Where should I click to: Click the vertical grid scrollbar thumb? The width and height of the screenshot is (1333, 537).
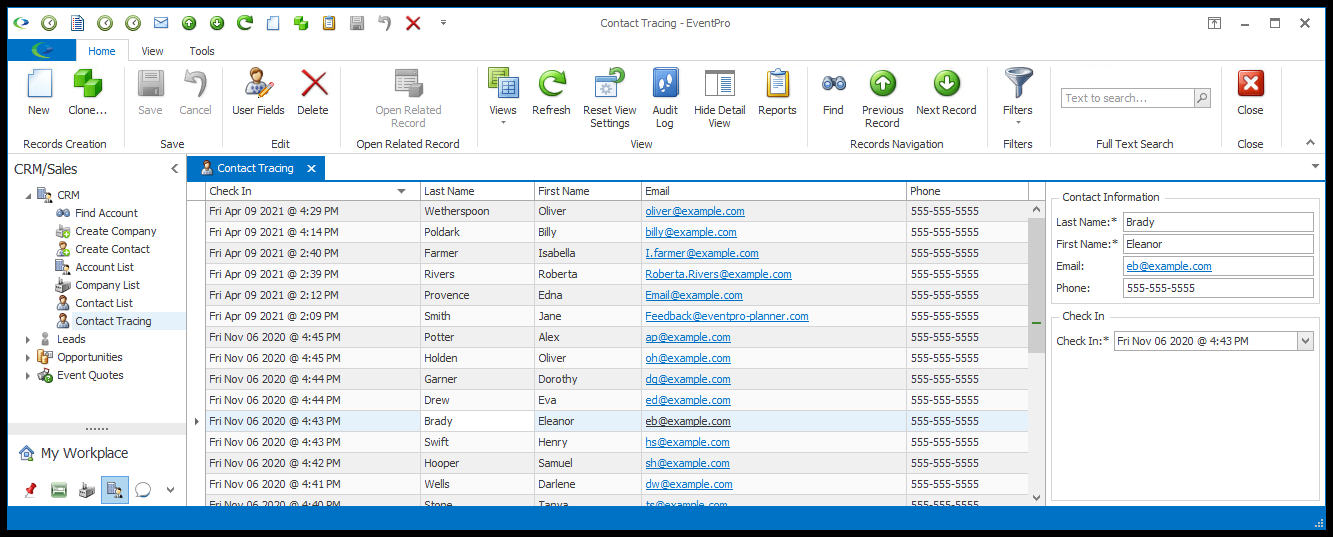[x=1036, y=285]
